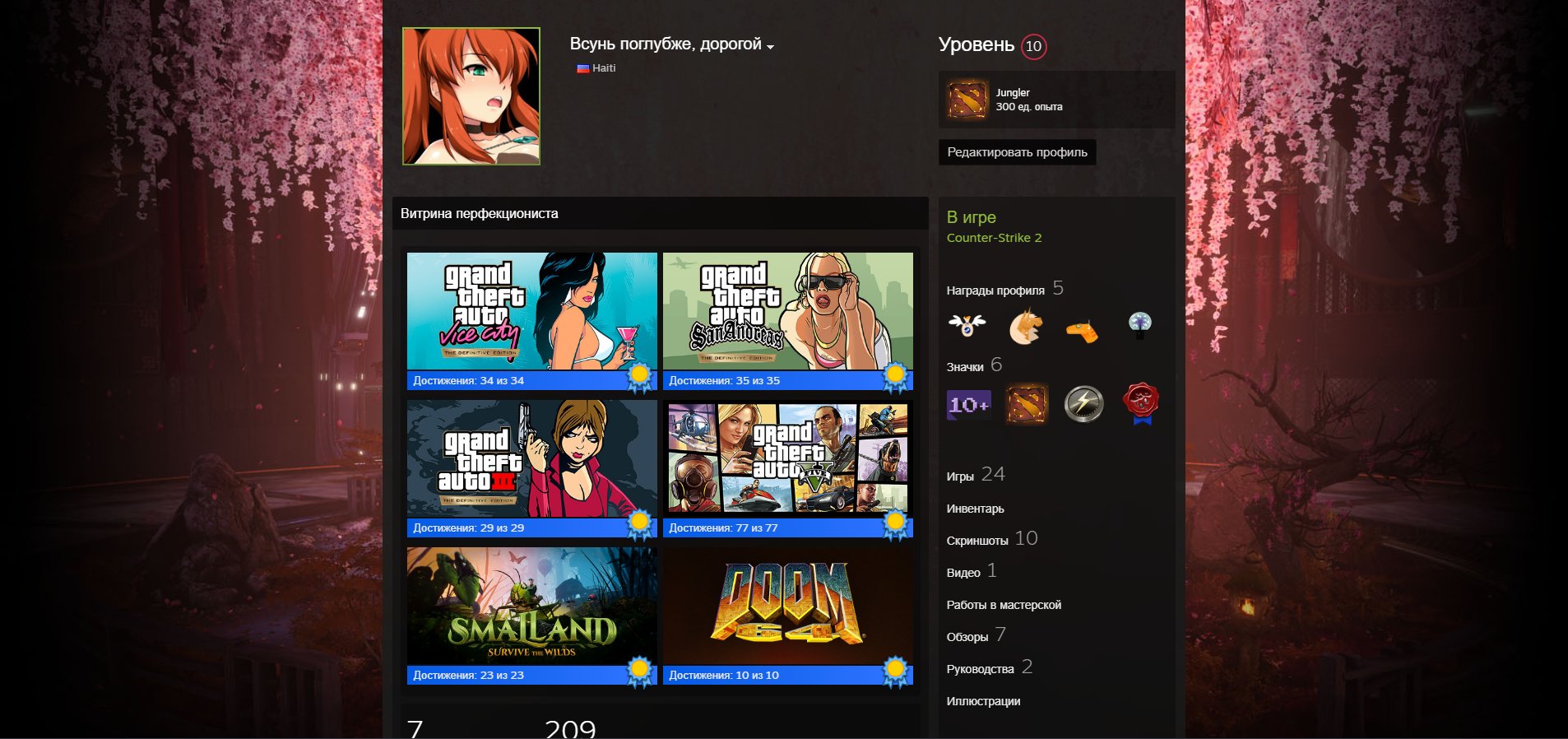Click the Dota 2 badge in the Значки row
Viewport: 1568px width, 739px height.
pyautogui.click(x=1027, y=404)
